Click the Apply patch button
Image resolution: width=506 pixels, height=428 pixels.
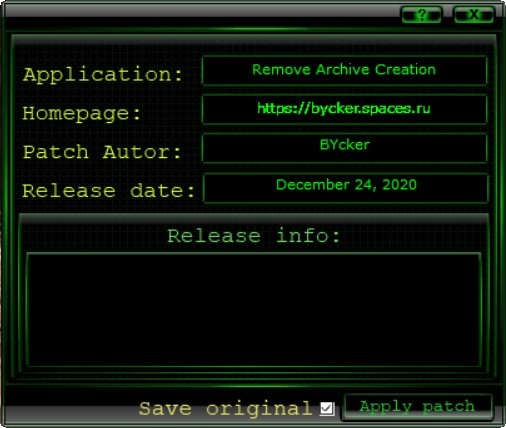pos(417,407)
